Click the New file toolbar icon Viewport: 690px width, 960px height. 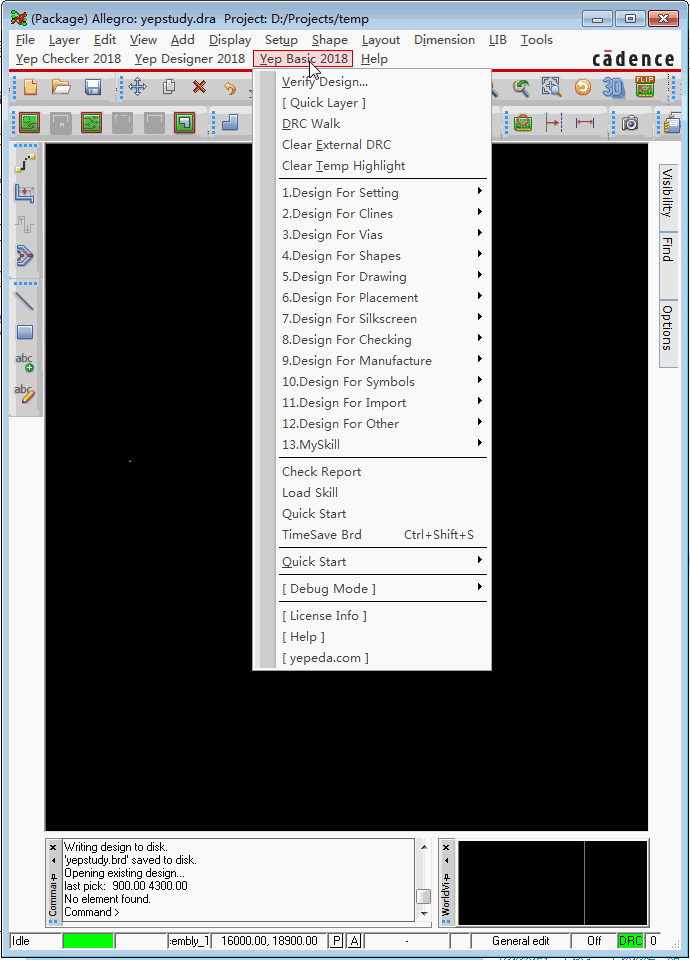(x=30, y=88)
